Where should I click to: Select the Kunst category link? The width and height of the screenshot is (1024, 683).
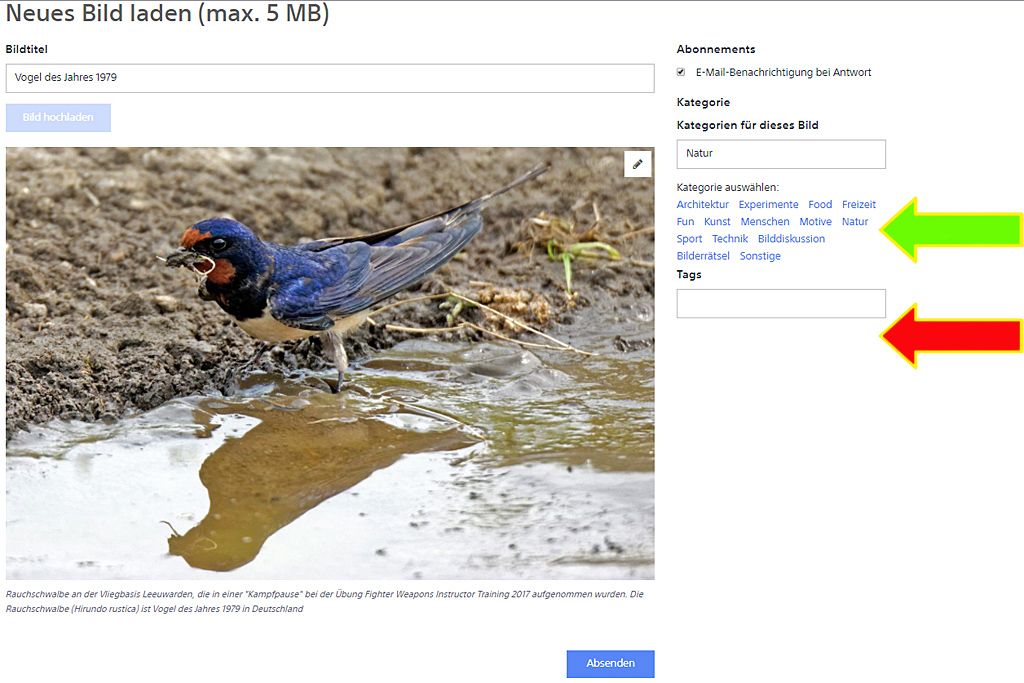click(717, 222)
